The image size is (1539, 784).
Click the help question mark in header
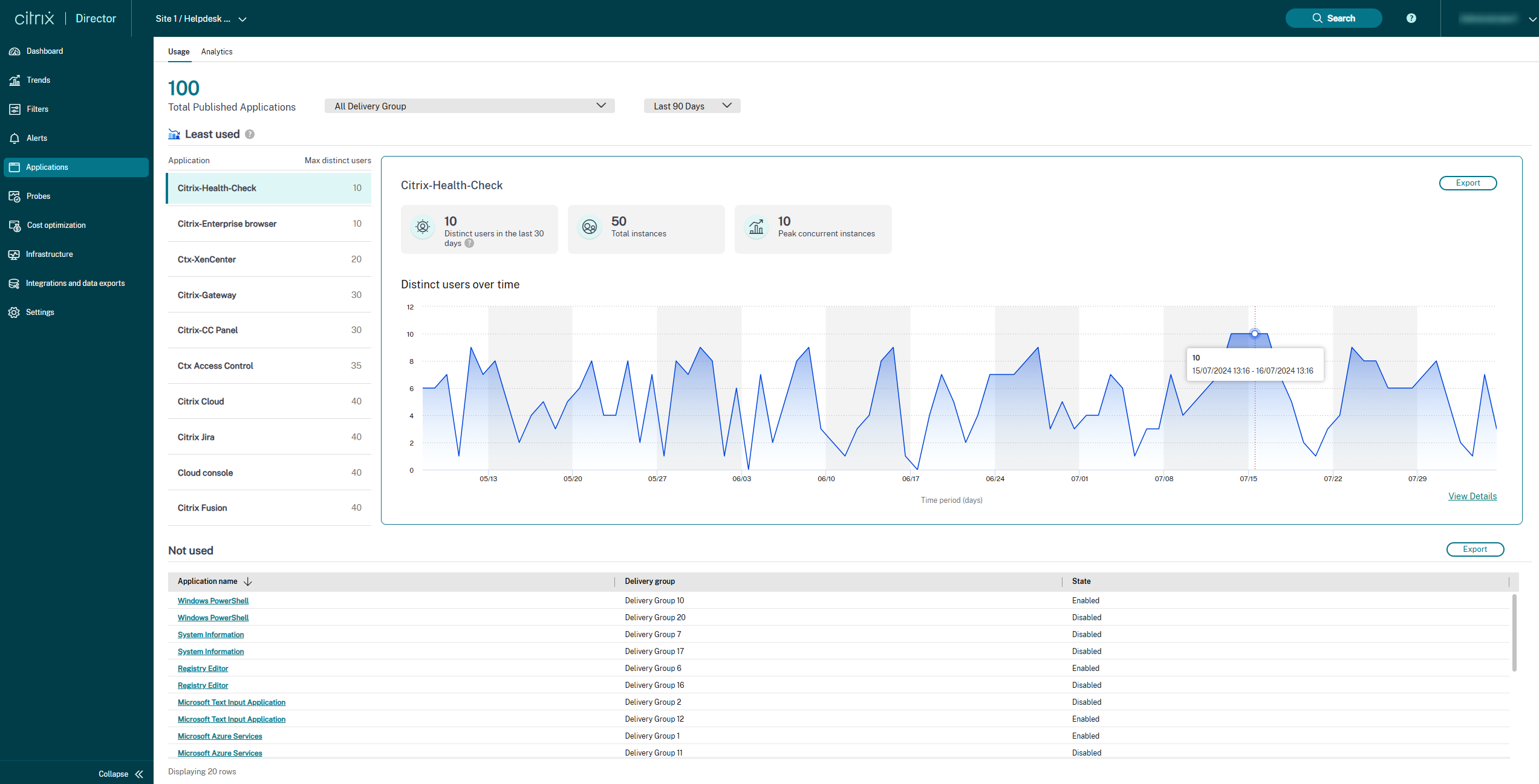click(x=1411, y=18)
